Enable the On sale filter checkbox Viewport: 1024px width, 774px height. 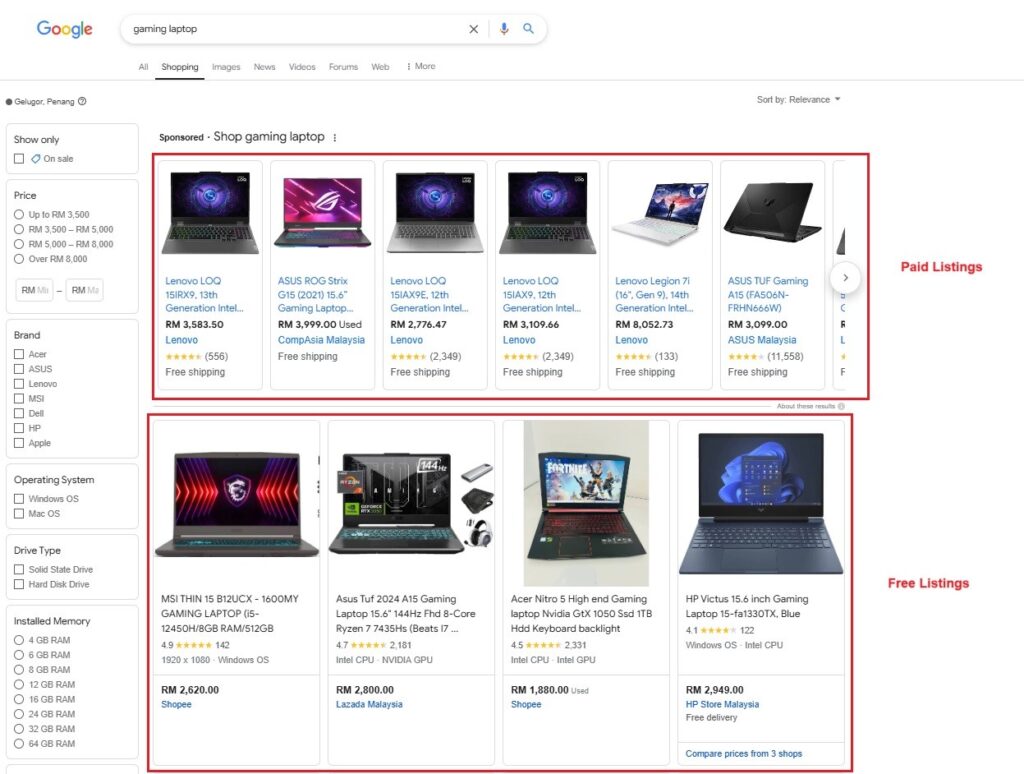pyautogui.click(x=17, y=158)
